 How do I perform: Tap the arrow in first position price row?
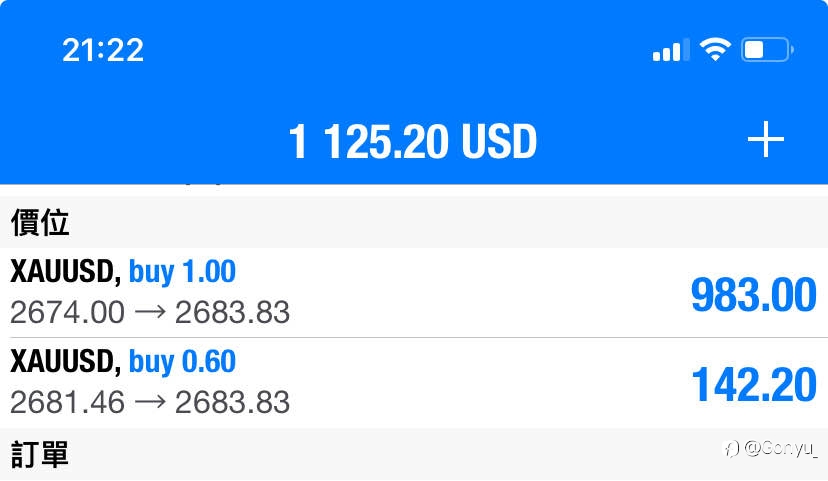pos(150,312)
